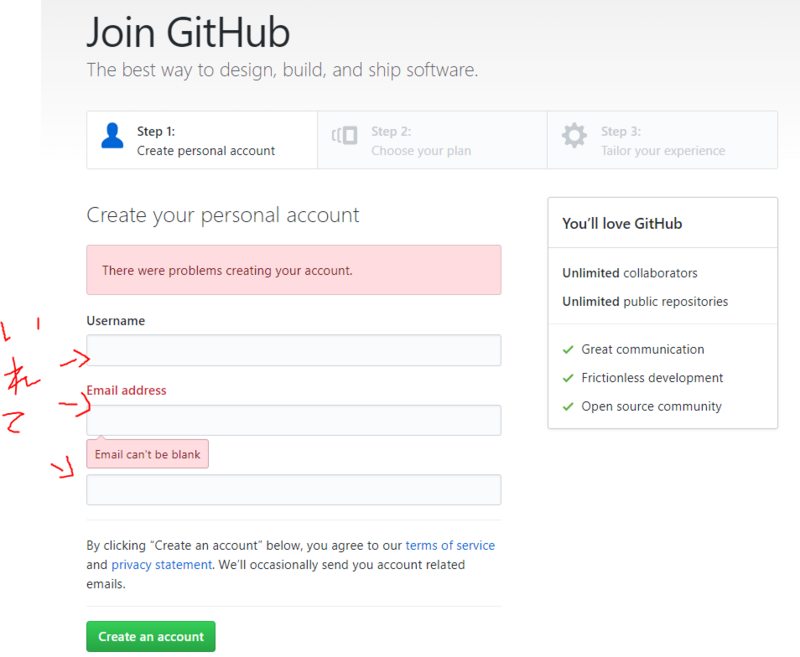
Task: Open the privacy statement link
Action: [161, 565]
